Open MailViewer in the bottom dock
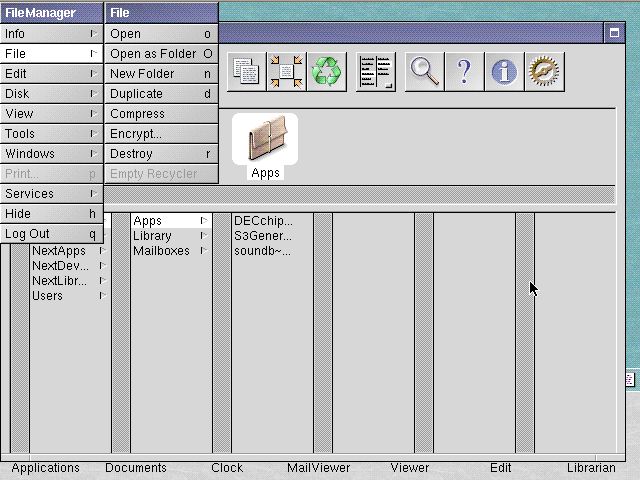The height and width of the screenshot is (480, 640). [318, 468]
